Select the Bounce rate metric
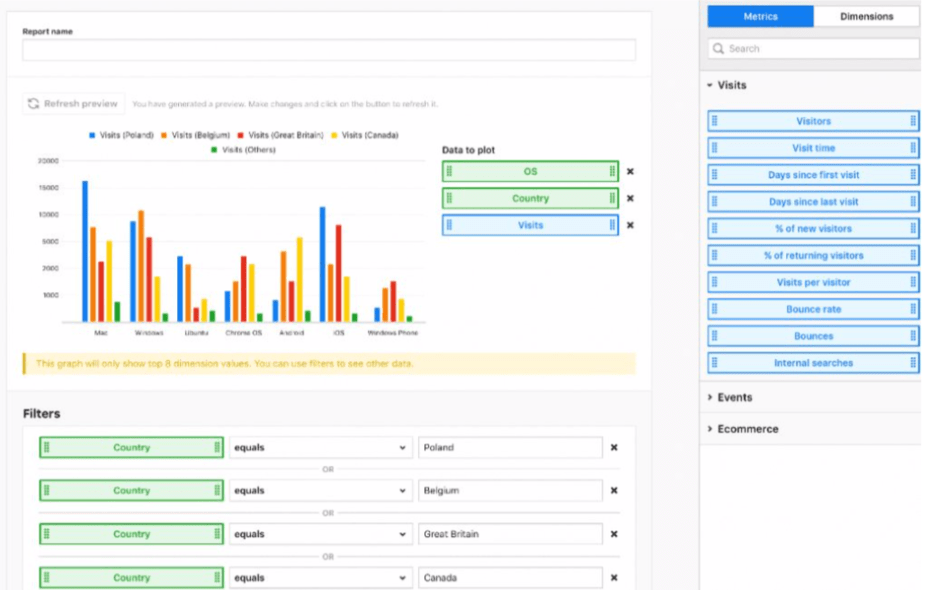The image size is (930, 590). pos(813,310)
